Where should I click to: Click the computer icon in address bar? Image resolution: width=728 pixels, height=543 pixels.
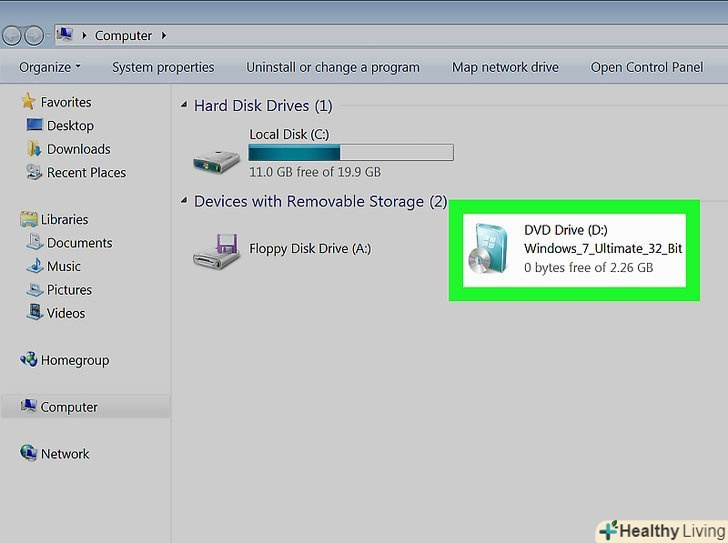pos(65,34)
